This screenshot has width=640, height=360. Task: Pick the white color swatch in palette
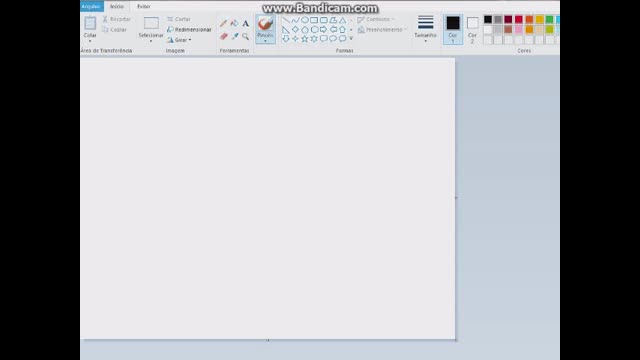[488, 29]
